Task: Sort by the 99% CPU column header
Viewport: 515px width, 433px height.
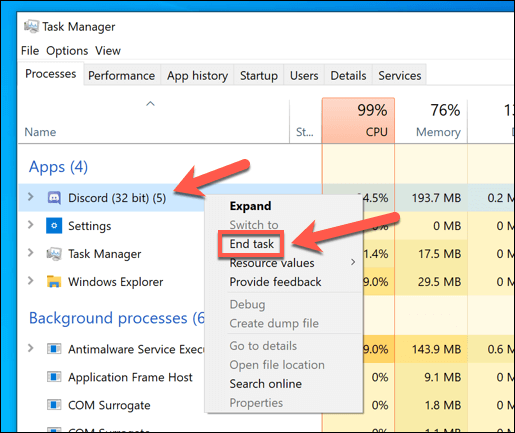Action: coord(358,121)
